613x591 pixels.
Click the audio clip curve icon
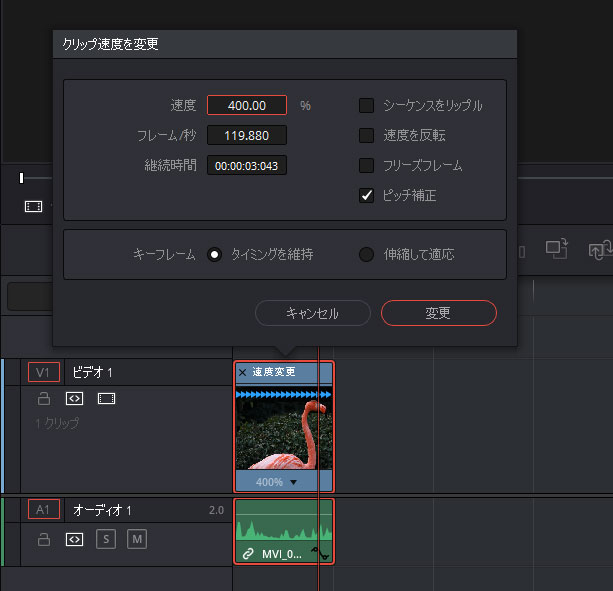click(x=320, y=553)
